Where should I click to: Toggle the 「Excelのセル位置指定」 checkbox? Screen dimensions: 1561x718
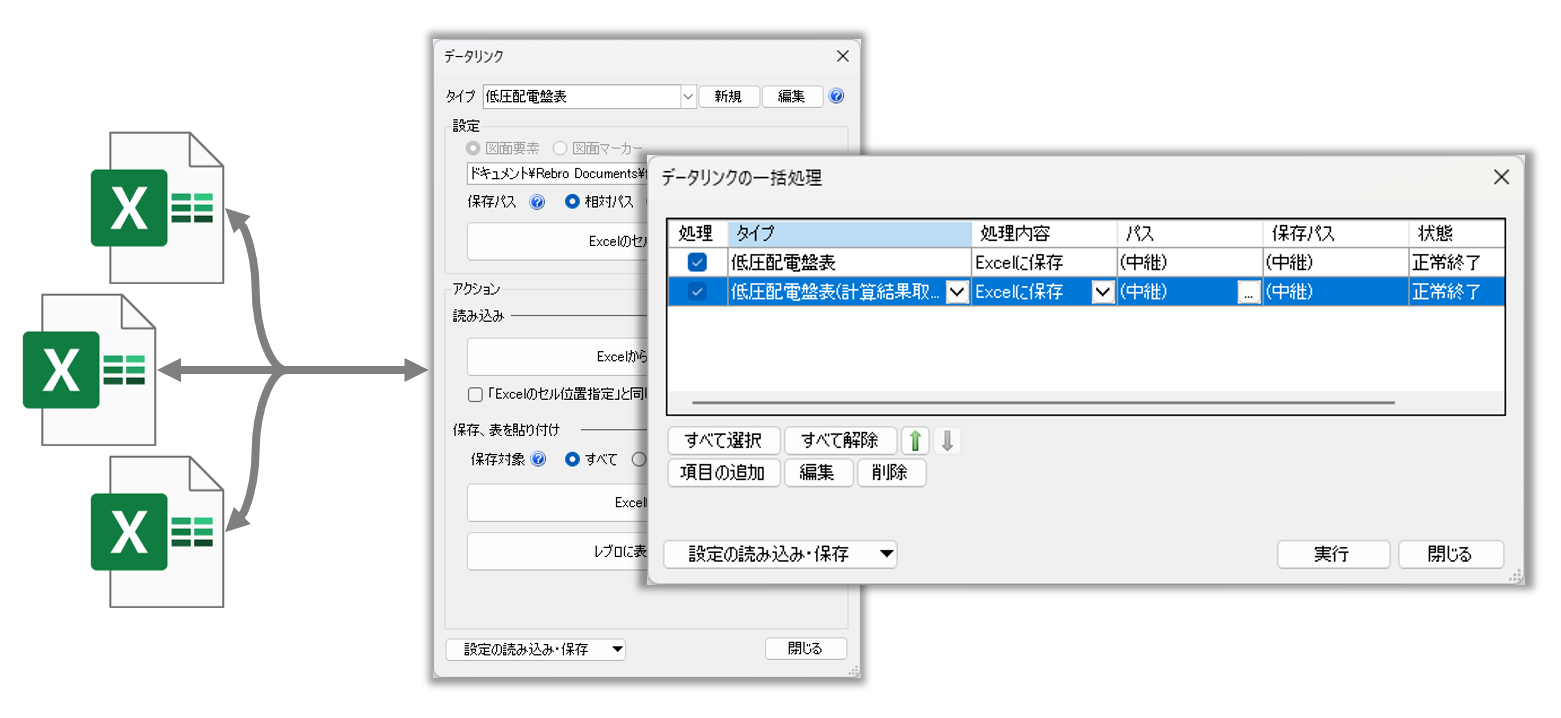476,394
